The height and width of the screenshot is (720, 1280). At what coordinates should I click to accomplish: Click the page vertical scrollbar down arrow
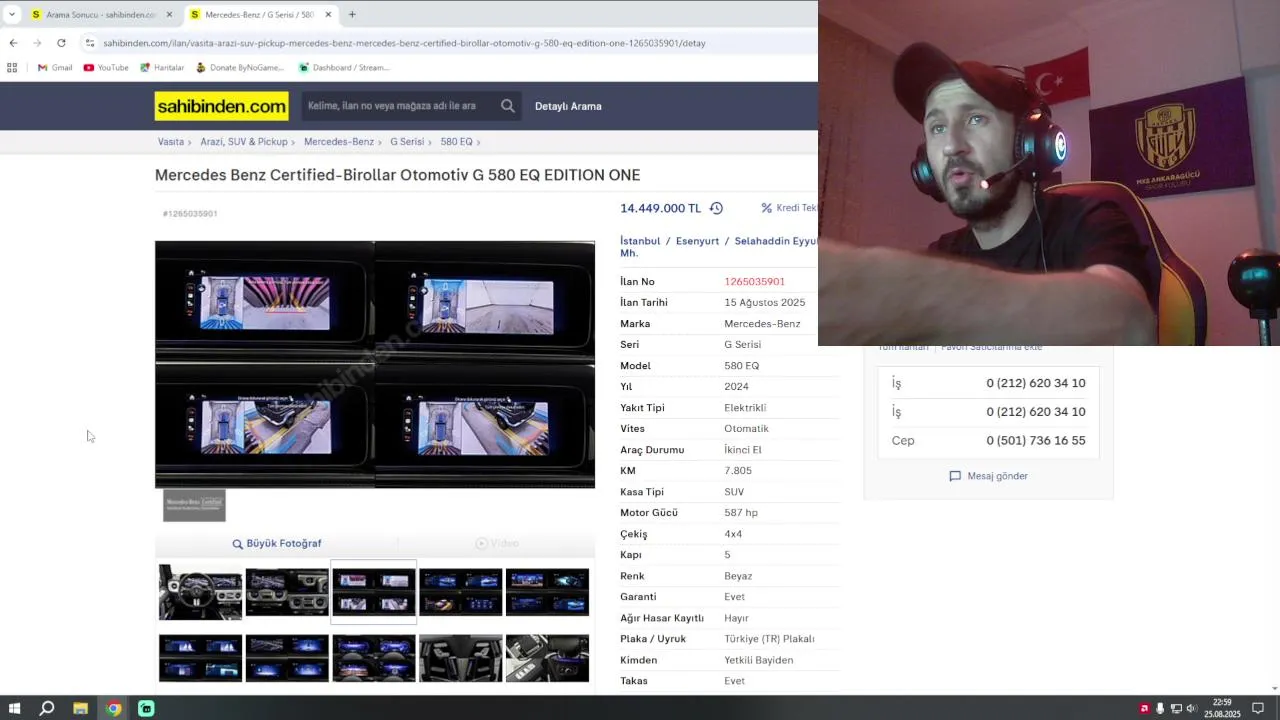coord(1274,688)
